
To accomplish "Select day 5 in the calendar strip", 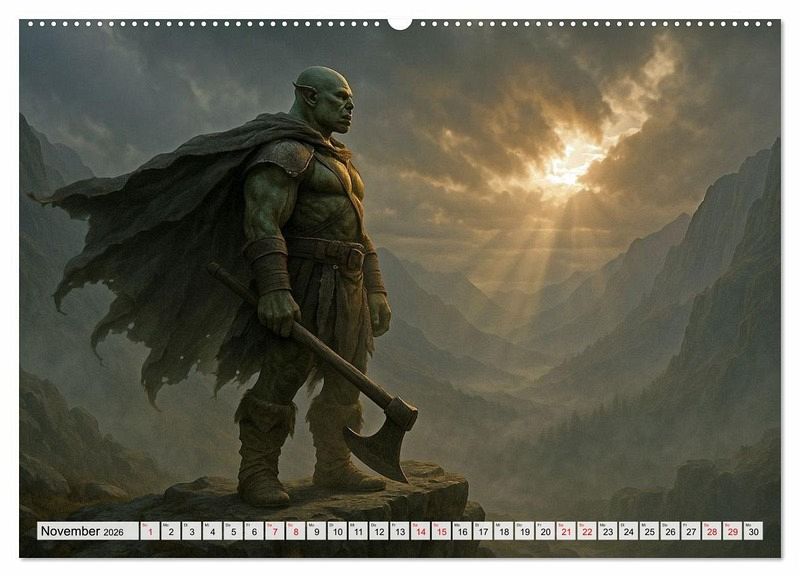I will coord(232,532).
